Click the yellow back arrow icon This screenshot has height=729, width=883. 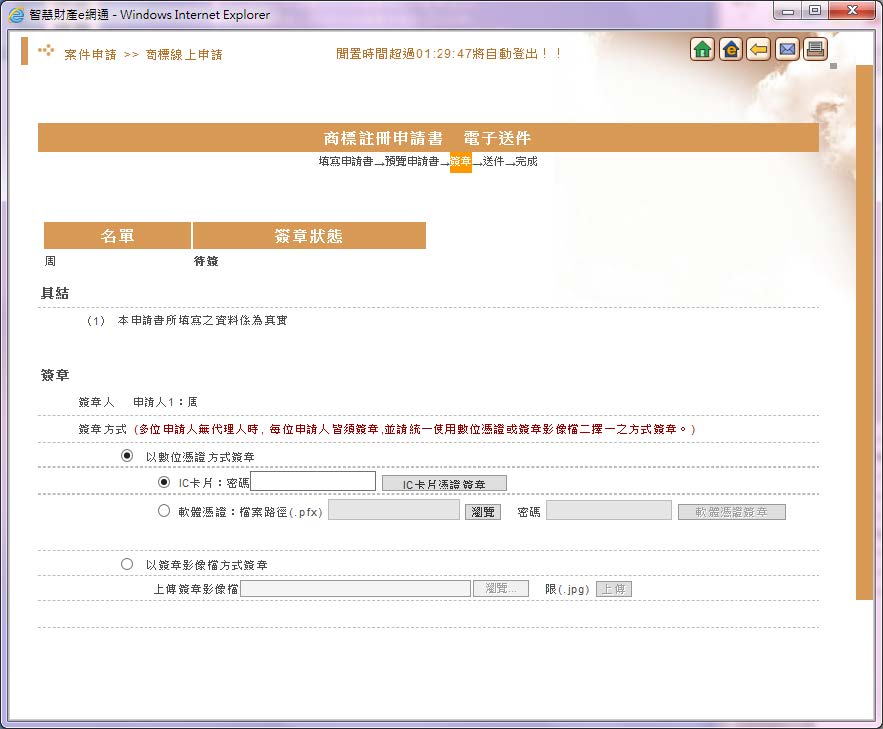pyautogui.click(x=758, y=47)
